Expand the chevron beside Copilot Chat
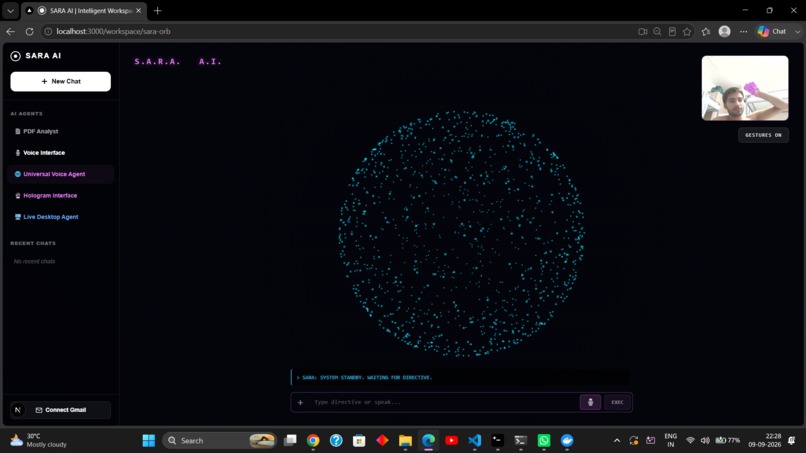This screenshot has height=453, width=806. click(x=797, y=31)
